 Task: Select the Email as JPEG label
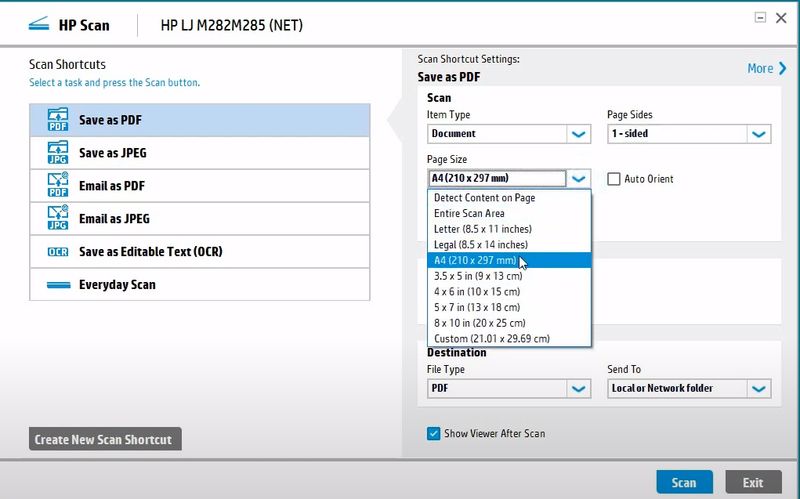pyautogui.click(x=114, y=218)
